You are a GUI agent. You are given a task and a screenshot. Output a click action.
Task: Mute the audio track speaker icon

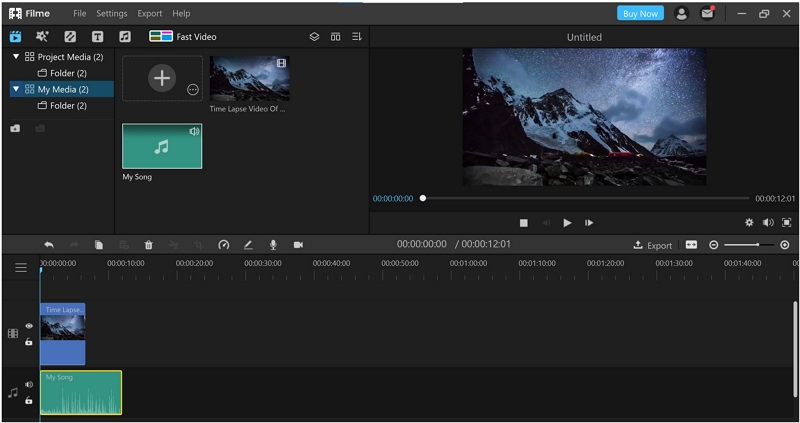point(29,384)
